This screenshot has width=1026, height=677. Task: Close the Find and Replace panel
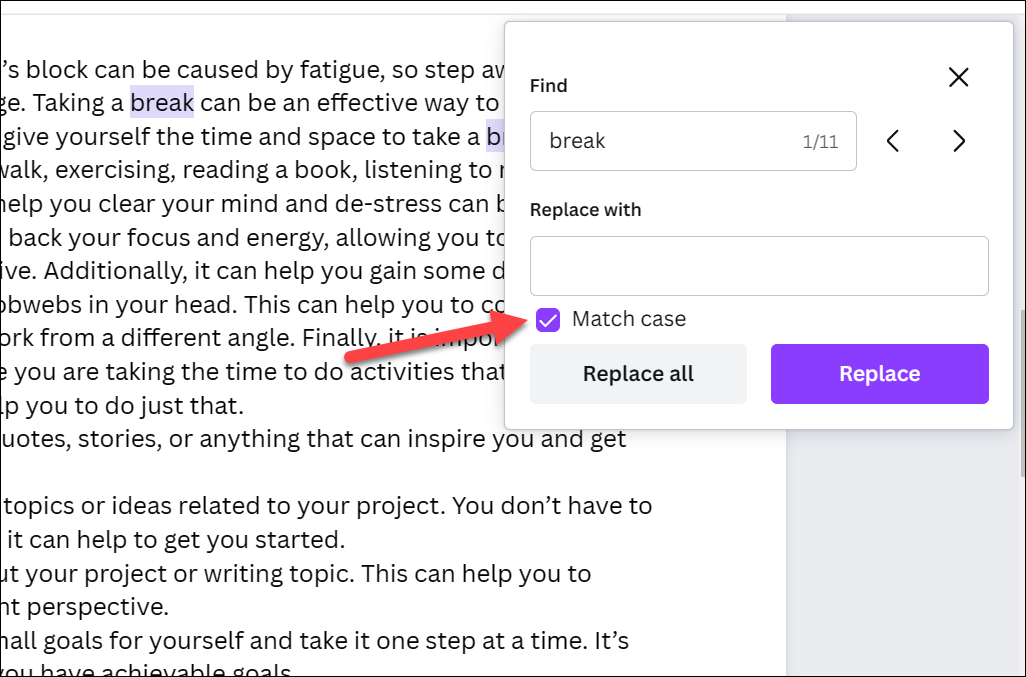(x=959, y=77)
